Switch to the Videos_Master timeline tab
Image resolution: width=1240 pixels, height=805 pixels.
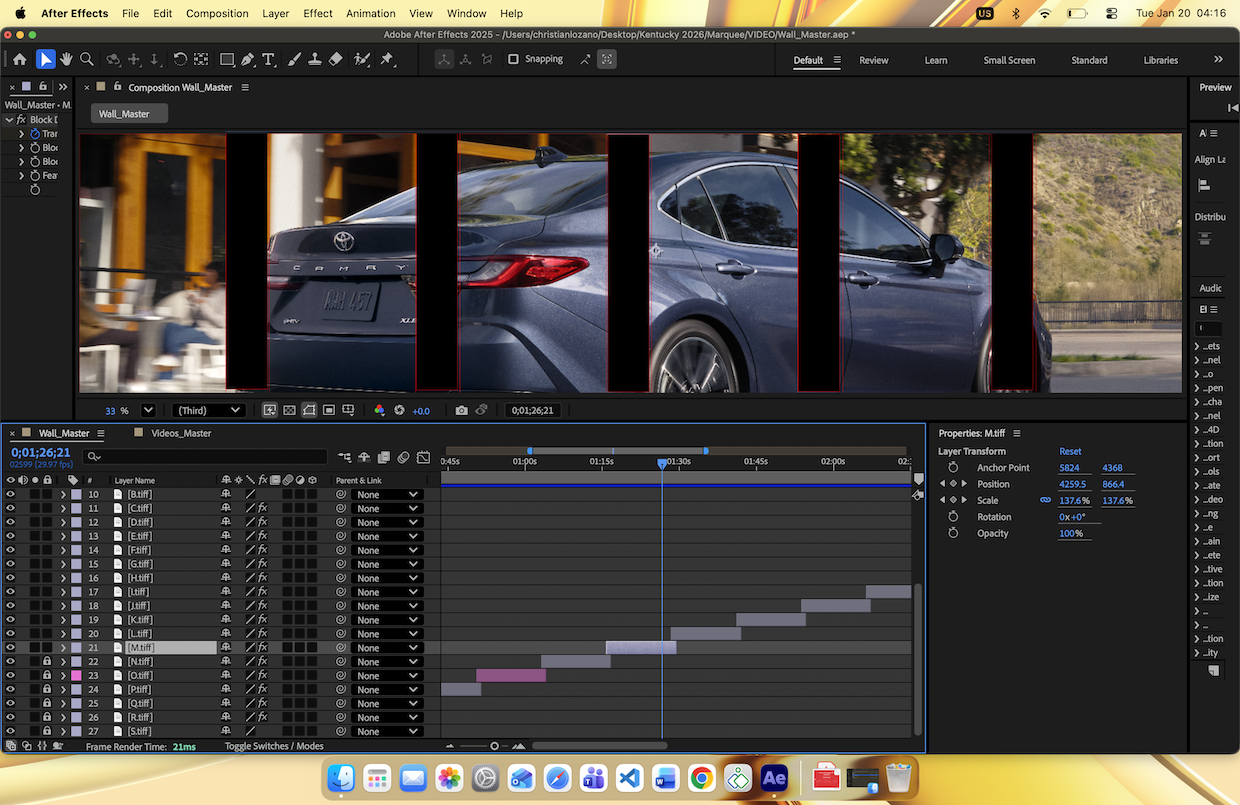181,433
